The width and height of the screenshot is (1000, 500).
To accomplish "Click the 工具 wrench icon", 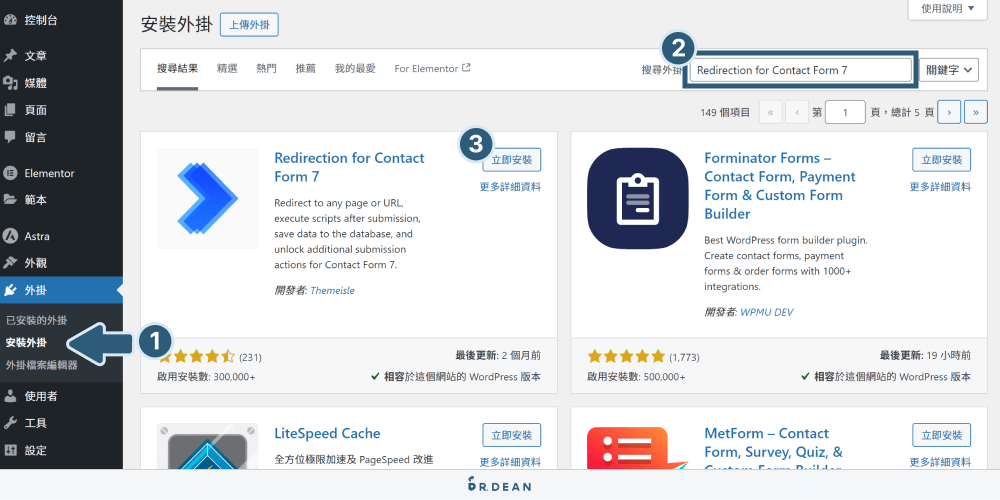I will click(x=10, y=423).
